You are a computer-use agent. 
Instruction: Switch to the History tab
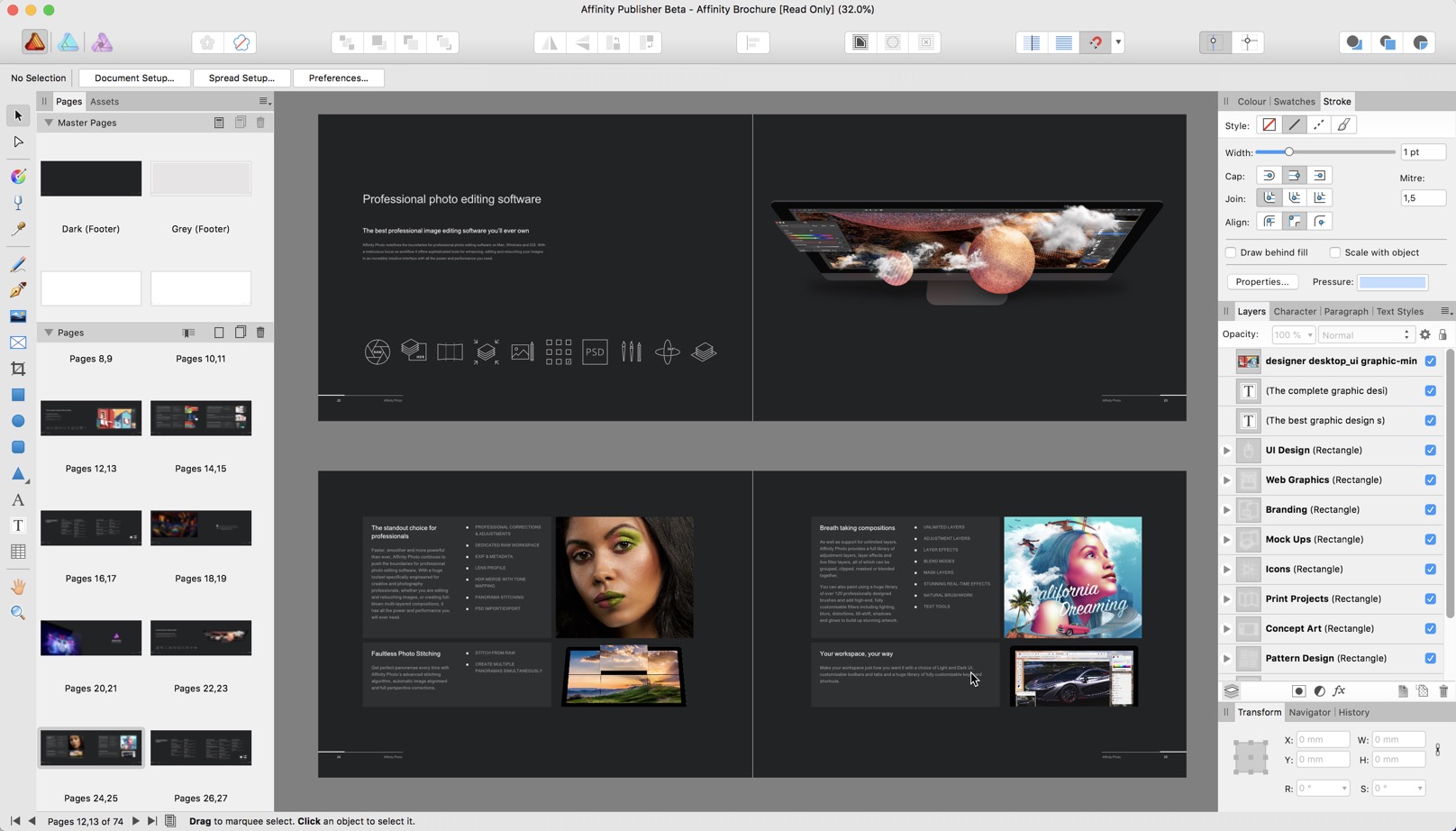pyautogui.click(x=1353, y=713)
